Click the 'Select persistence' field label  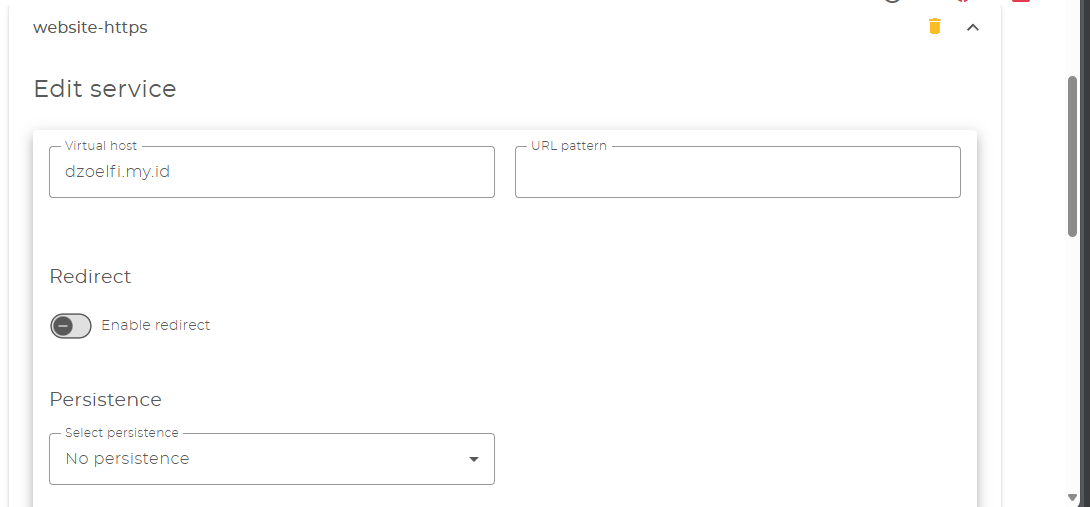click(122, 433)
